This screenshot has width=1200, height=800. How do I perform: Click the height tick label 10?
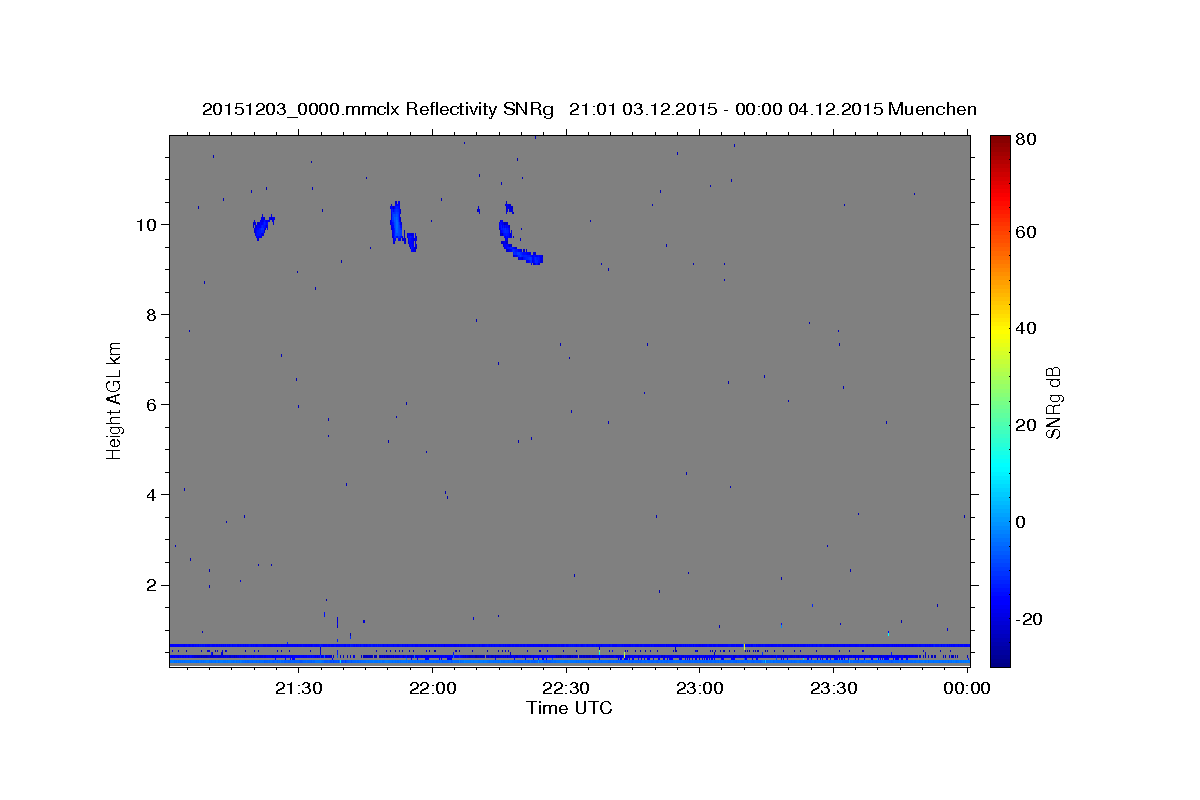click(149, 224)
